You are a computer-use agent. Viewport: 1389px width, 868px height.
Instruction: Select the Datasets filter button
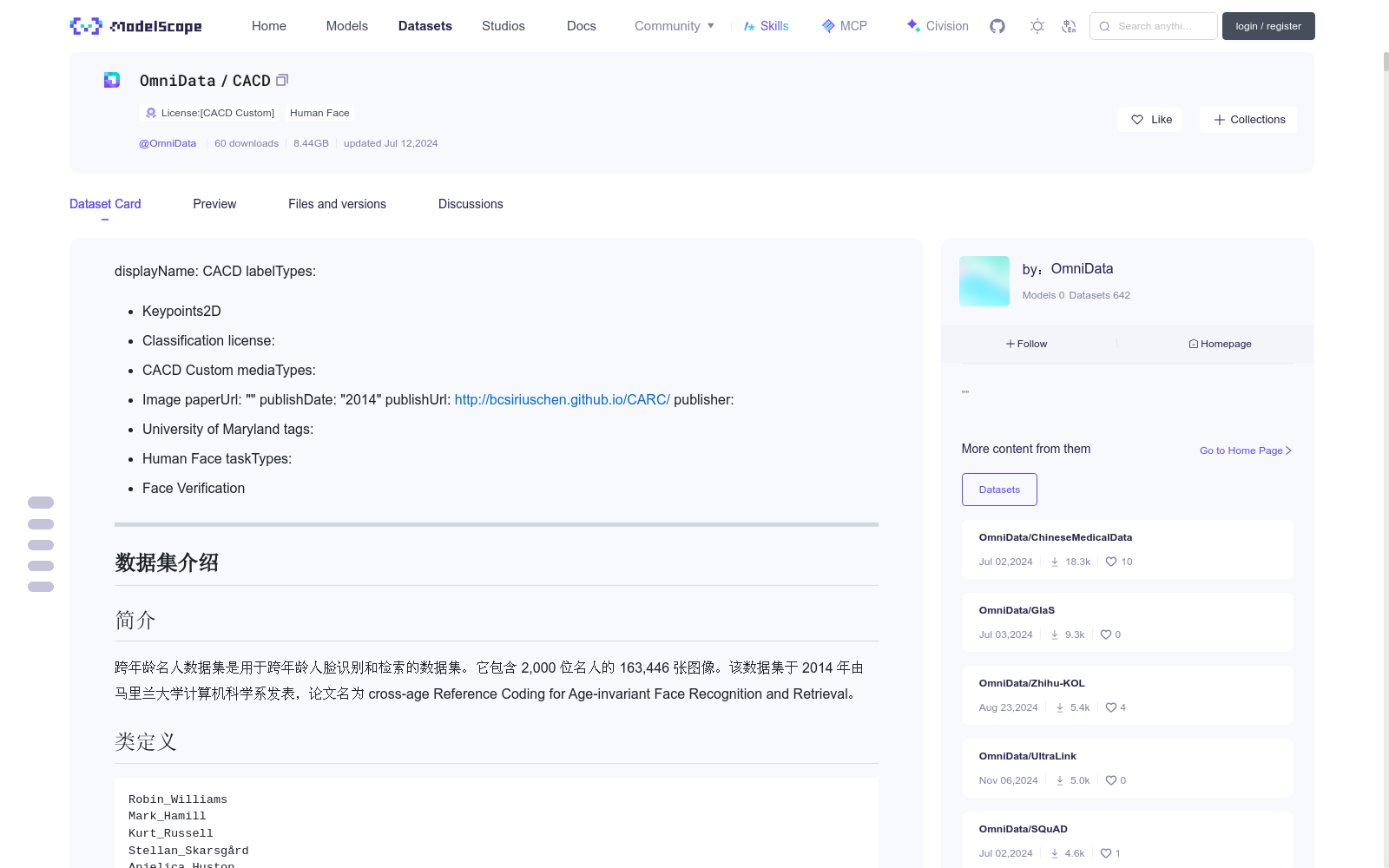click(x=999, y=490)
